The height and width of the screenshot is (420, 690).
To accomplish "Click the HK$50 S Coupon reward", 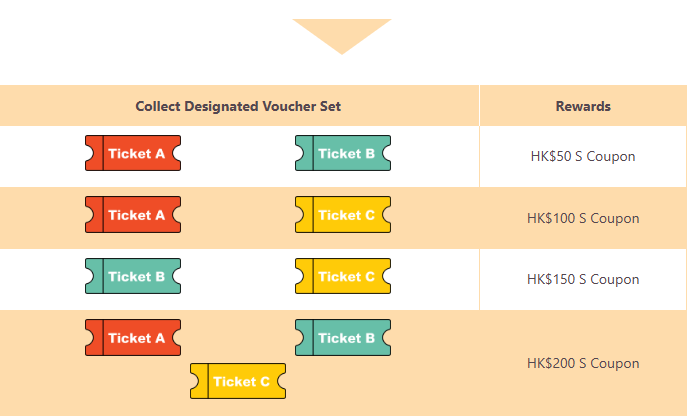I will (x=583, y=156).
